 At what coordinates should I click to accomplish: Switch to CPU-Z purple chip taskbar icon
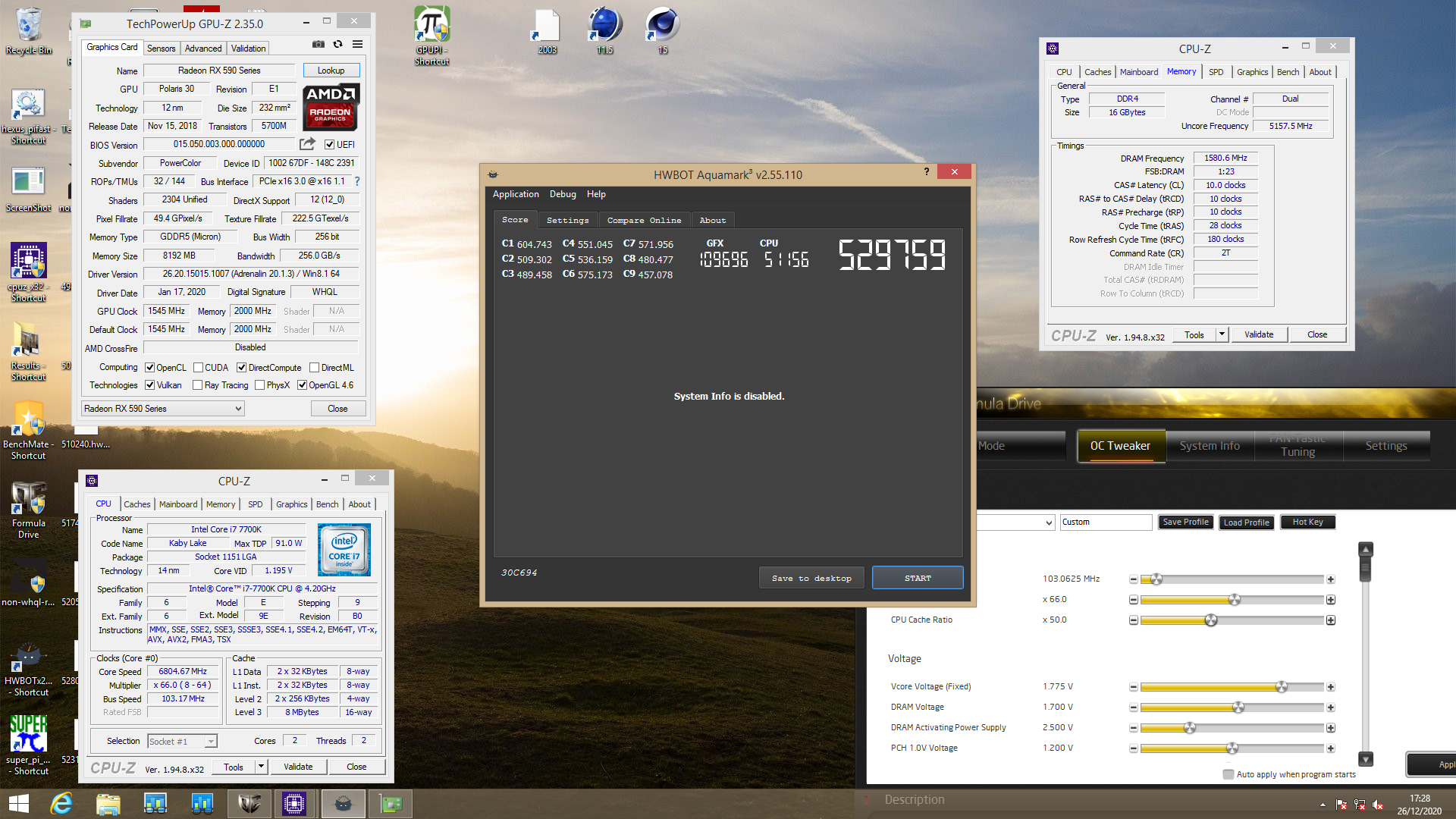pyautogui.click(x=294, y=804)
